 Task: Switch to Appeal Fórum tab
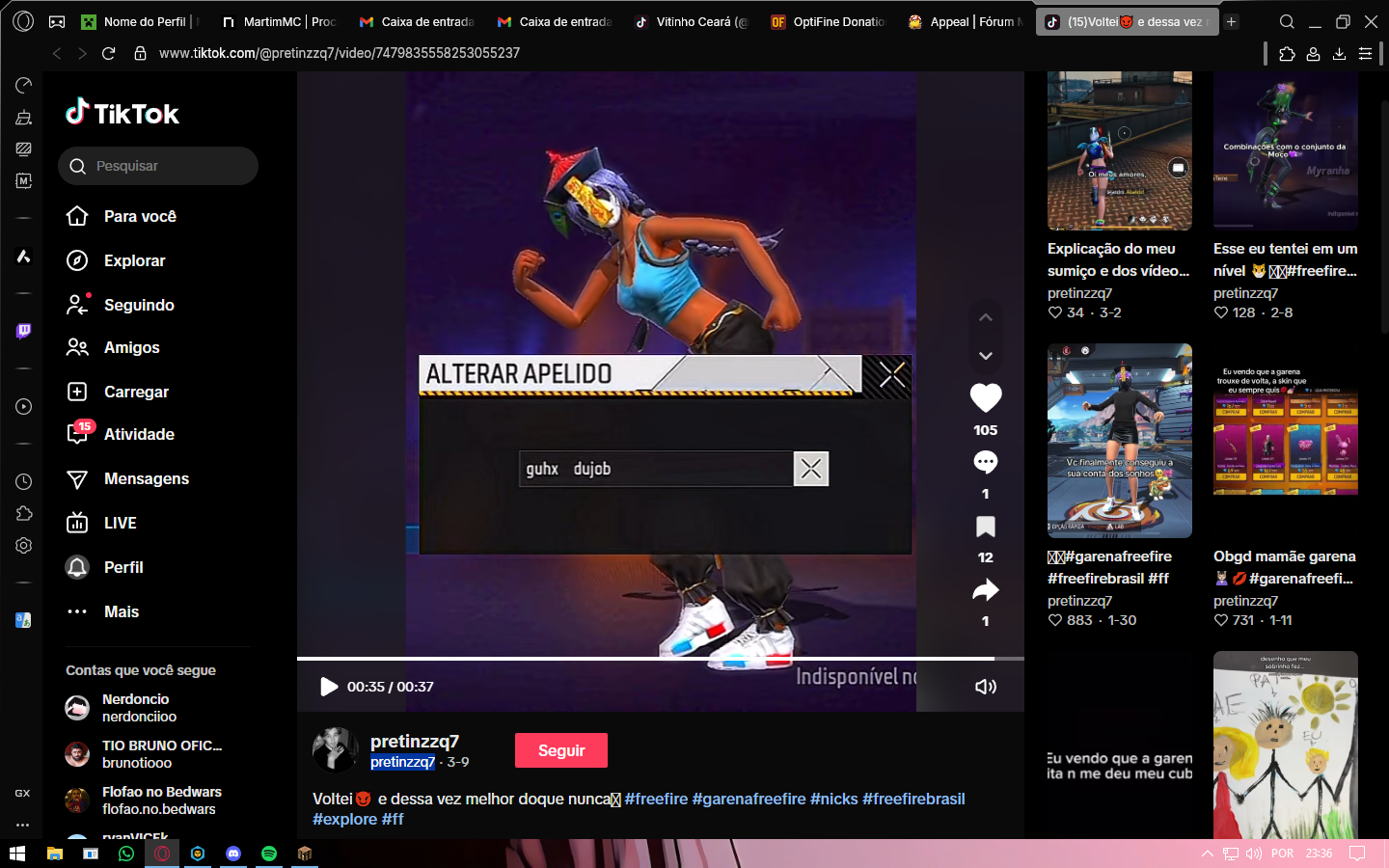(967, 21)
